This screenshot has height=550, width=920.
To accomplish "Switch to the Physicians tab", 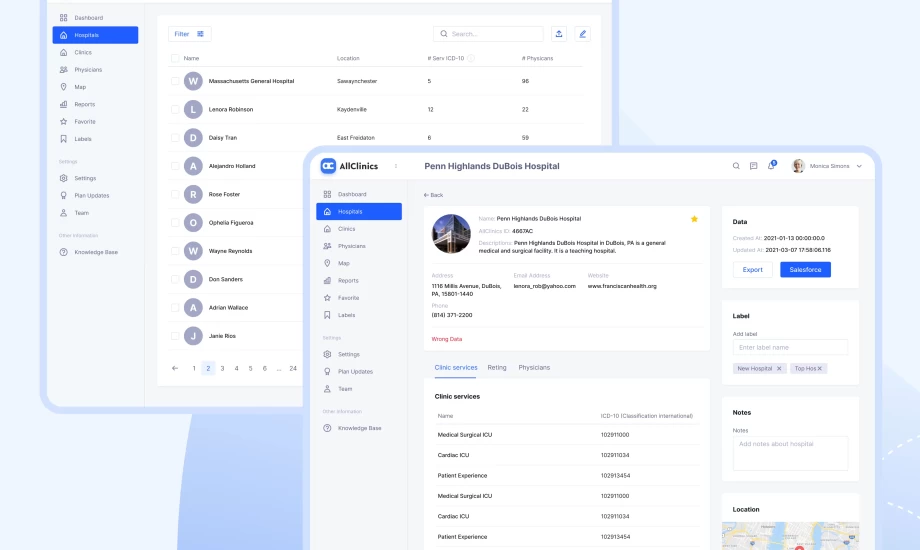I will 534,367.
